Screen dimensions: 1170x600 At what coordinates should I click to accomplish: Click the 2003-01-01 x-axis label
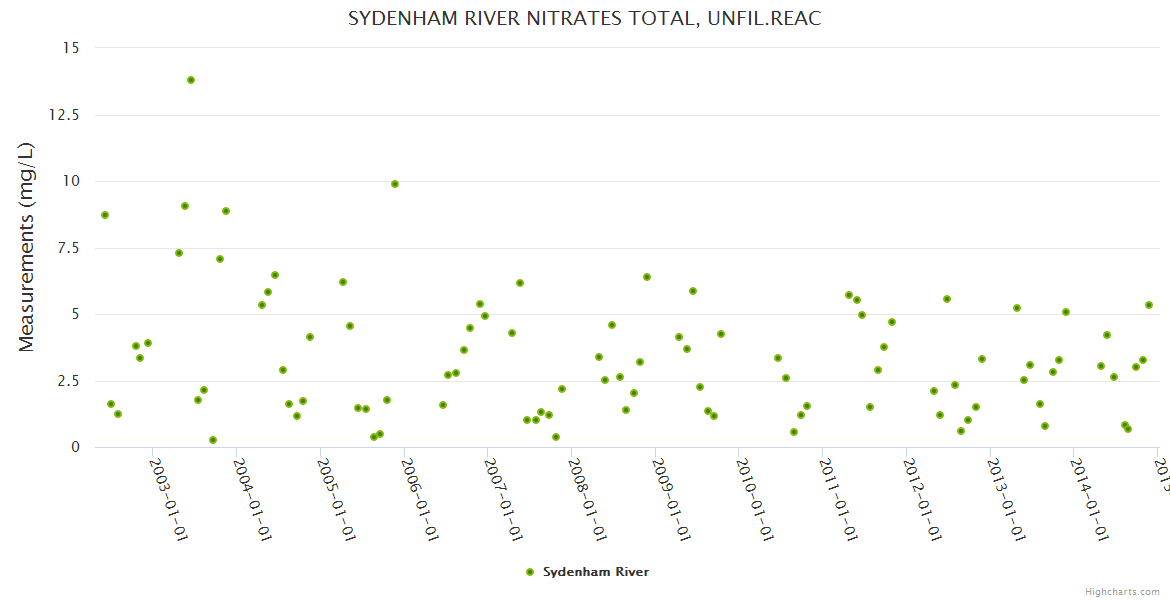(x=168, y=500)
